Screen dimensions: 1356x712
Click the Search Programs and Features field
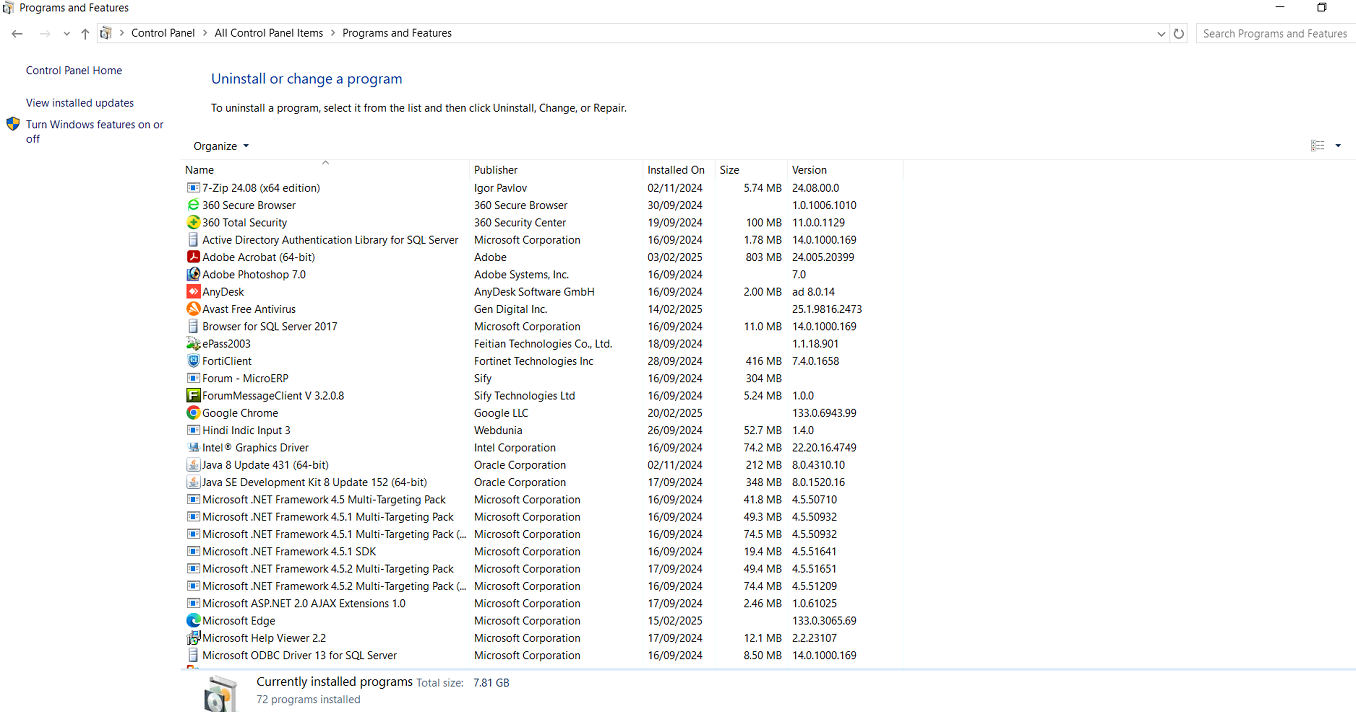coord(1275,33)
